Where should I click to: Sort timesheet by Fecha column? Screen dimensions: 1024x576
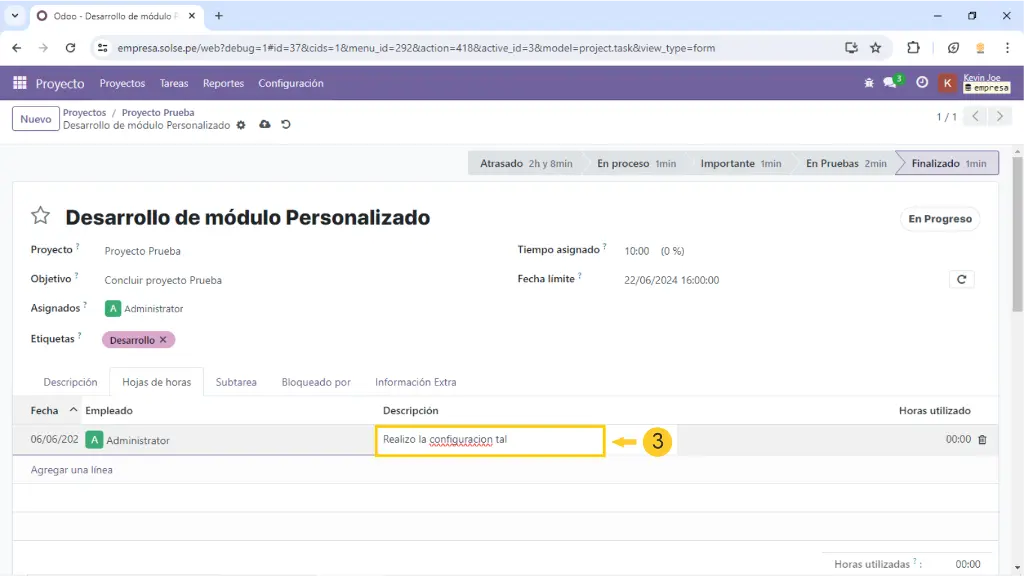point(45,410)
